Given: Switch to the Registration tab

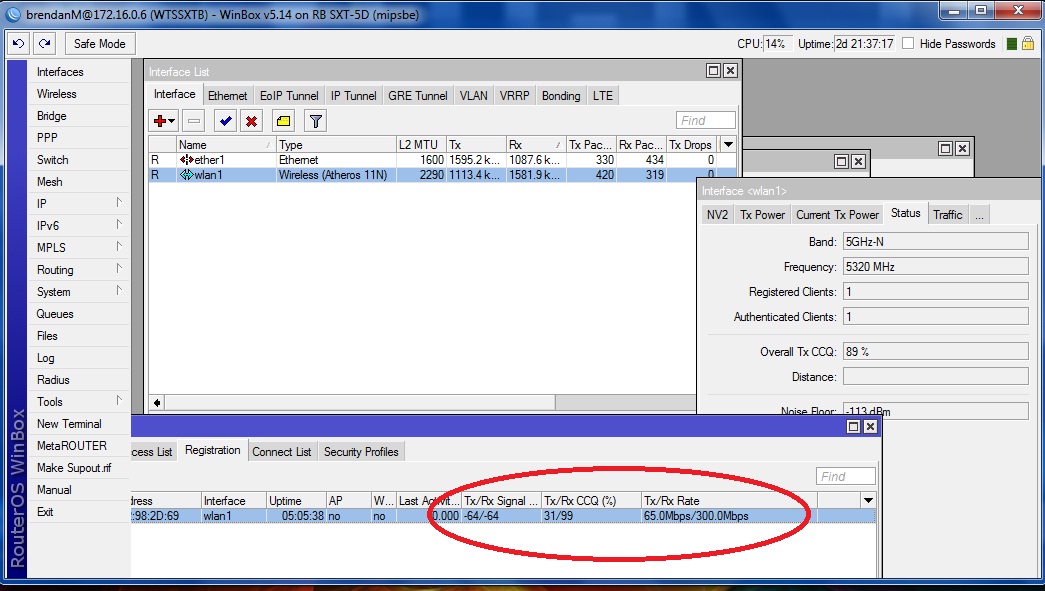Looking at the screenshot, I should [213, 450].
